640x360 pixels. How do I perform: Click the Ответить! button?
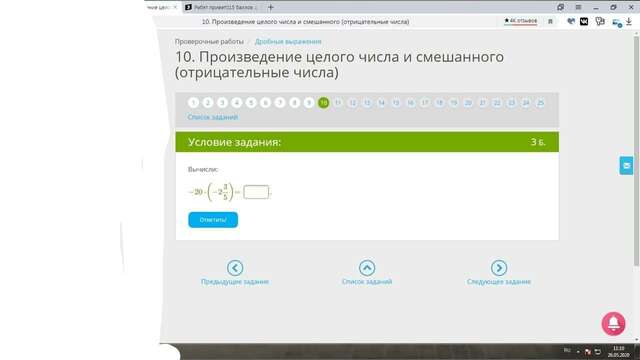[213, 220]
